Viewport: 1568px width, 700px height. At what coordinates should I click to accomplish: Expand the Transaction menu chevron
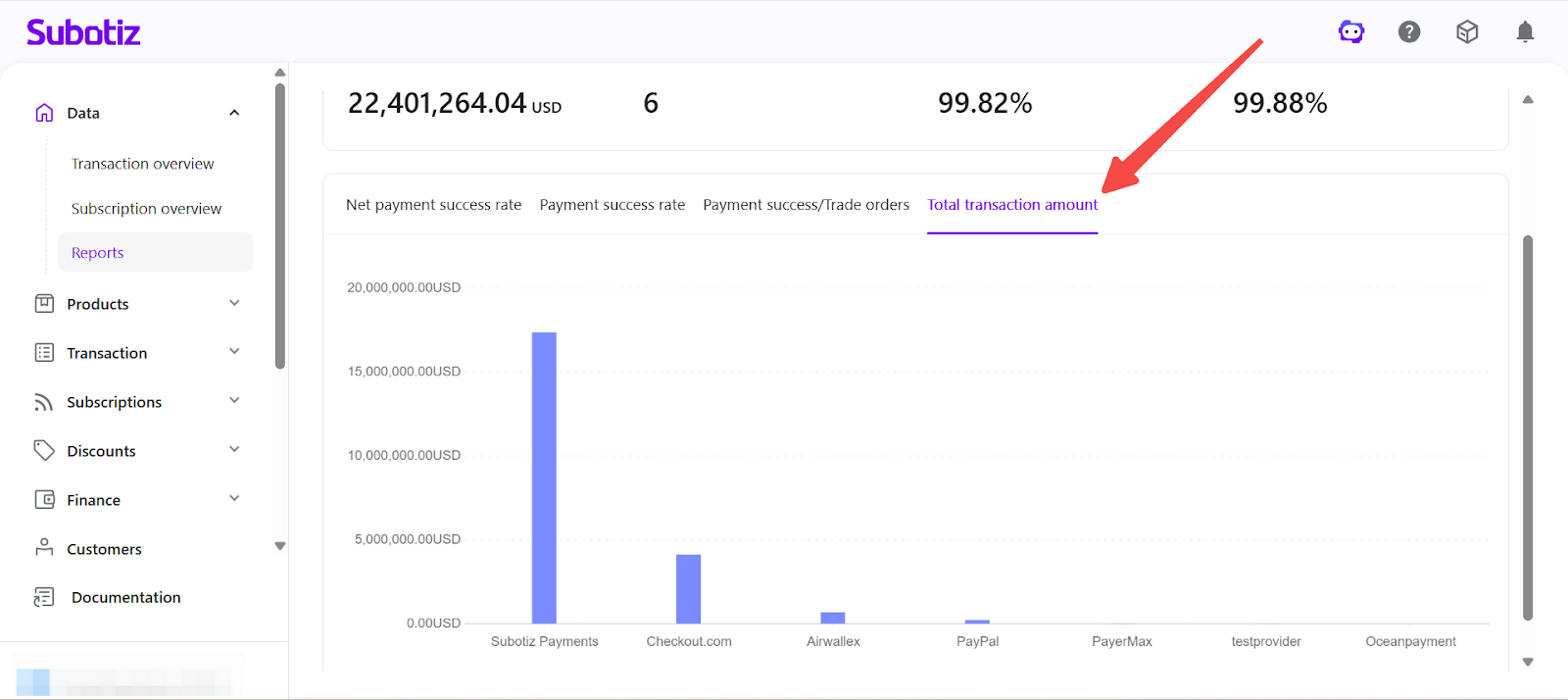(x=234, y=352)
